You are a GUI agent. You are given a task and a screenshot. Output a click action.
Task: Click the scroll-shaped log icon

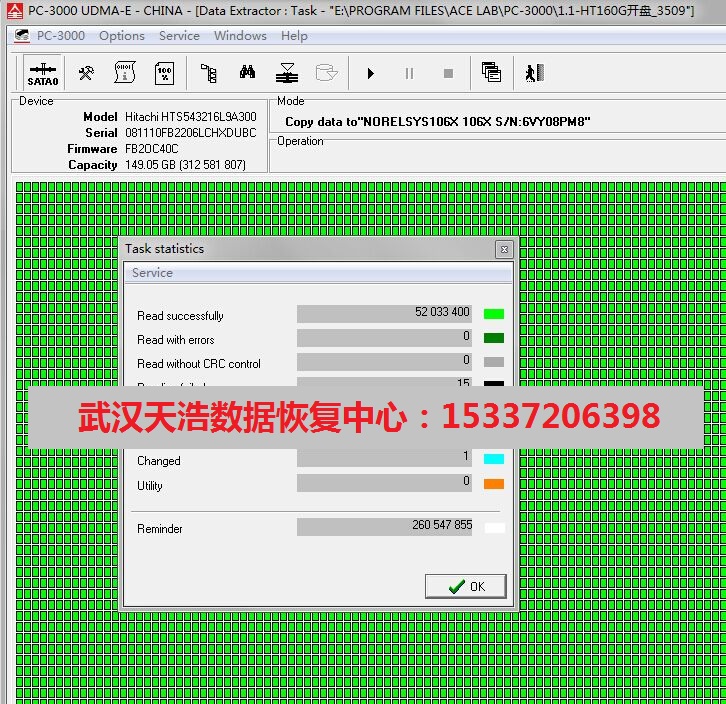(x=125, y=73)
